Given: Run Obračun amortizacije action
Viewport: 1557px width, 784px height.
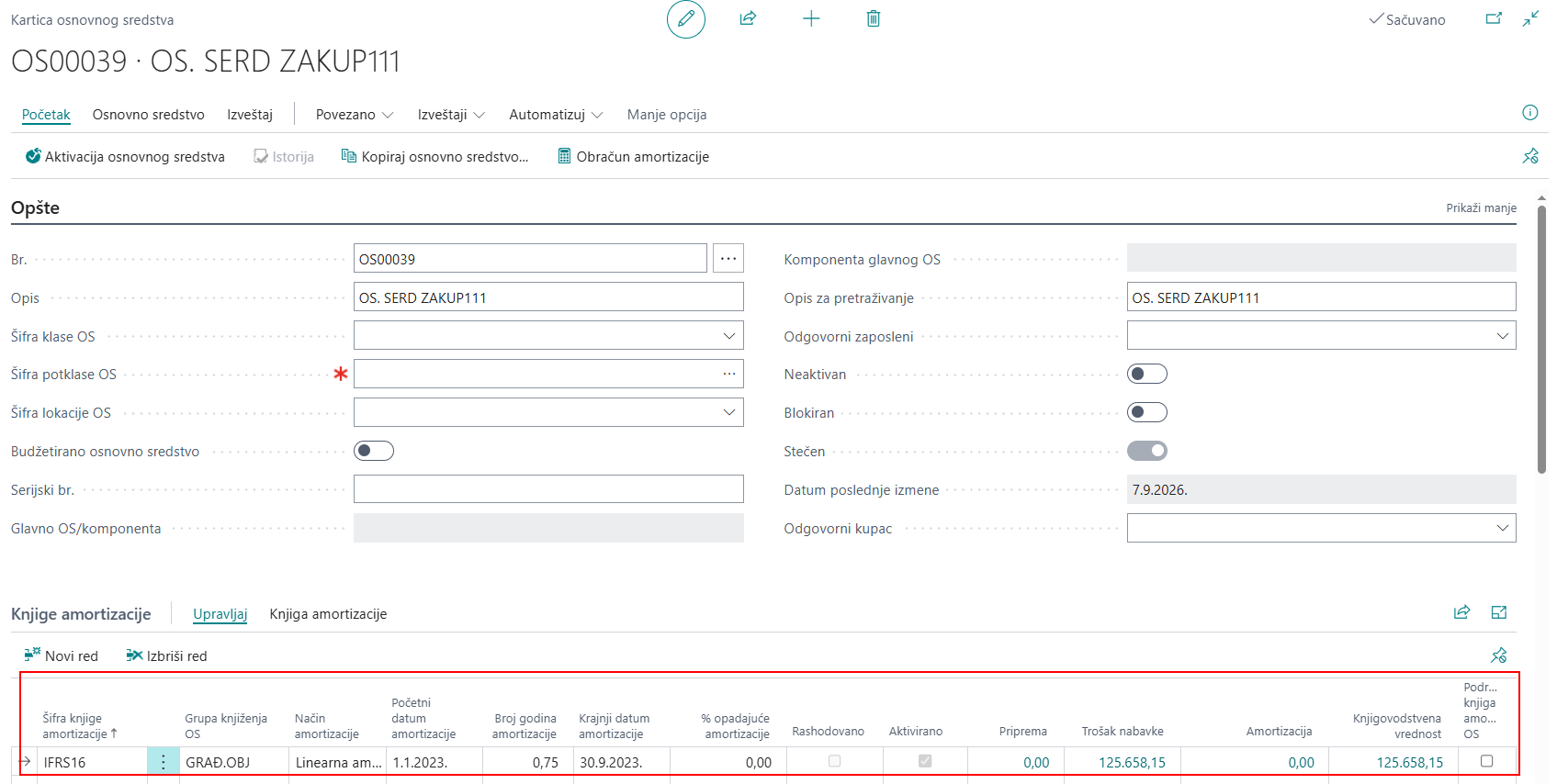Looking at the screenshot, I should (634, 157).
